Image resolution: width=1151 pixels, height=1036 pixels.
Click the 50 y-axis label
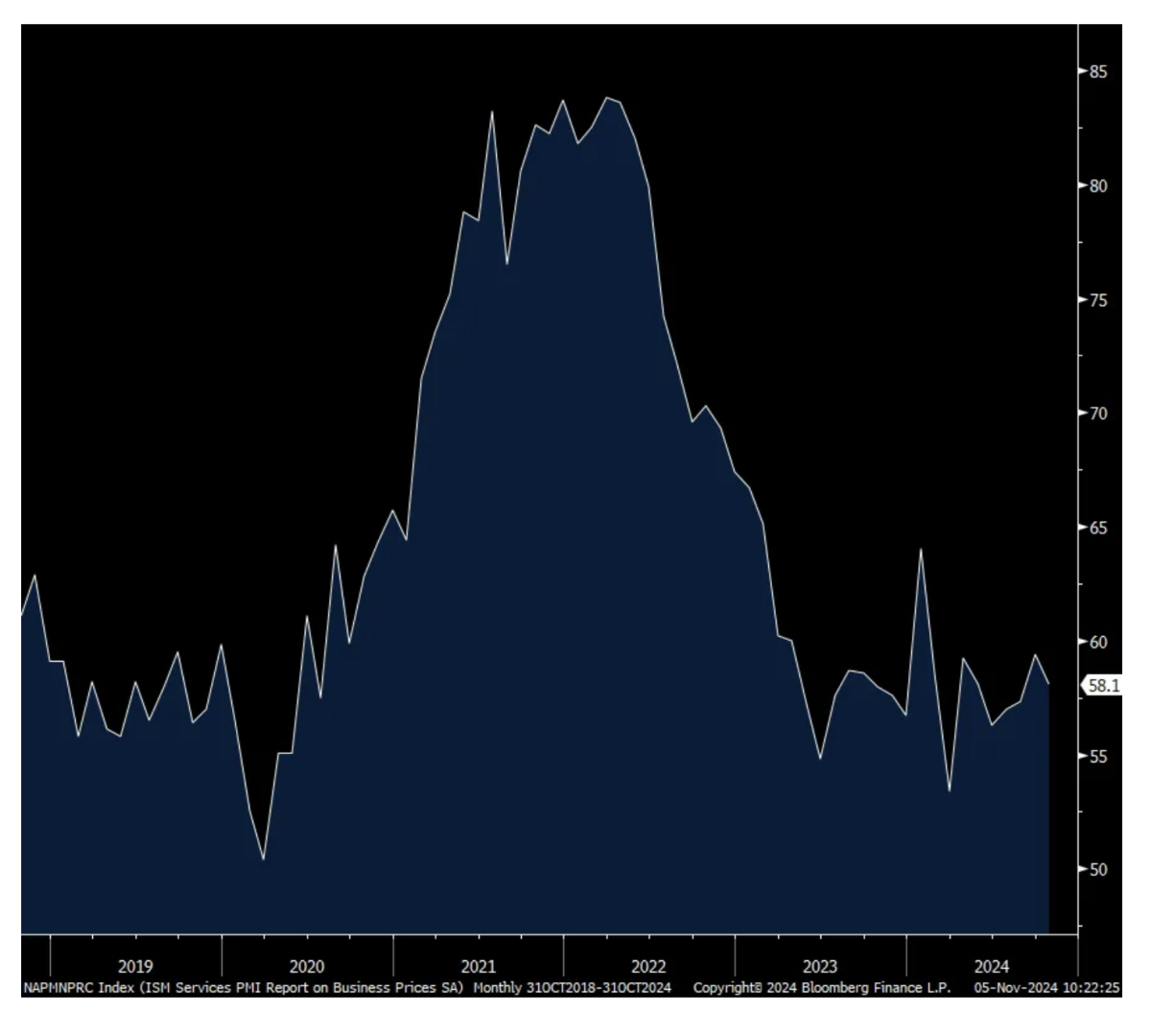[1098, 870]
